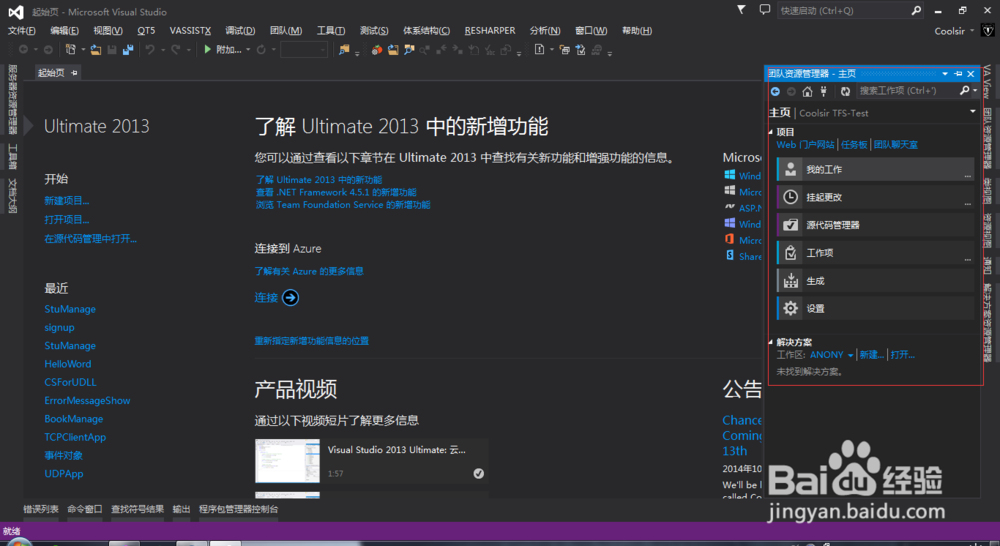This screenshot has width=1000, height=546.
Task: Click the red tomato Visual Assist icon
Action: pos(377,49)
